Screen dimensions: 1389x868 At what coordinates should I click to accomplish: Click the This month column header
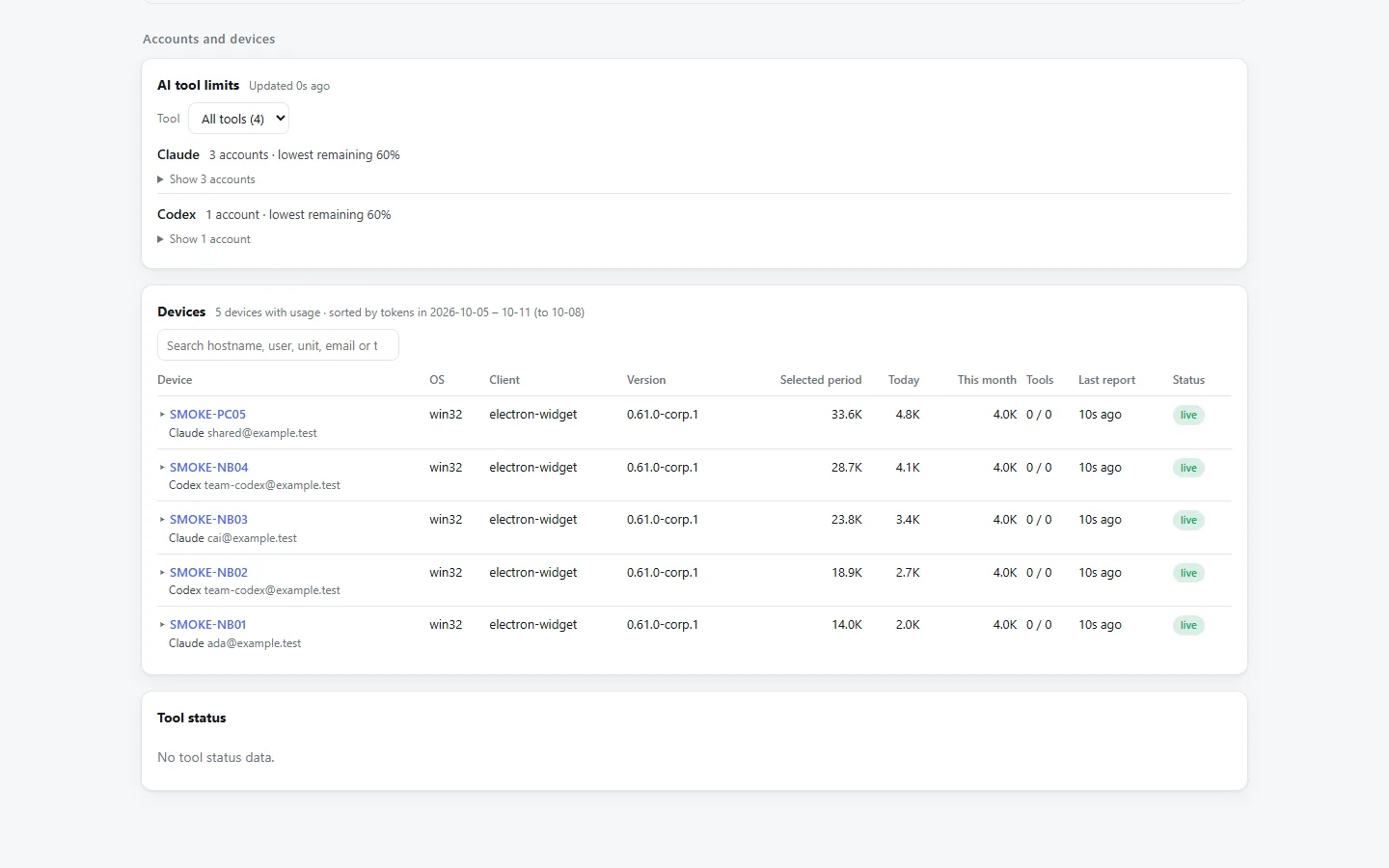click(x=987, y=380)
